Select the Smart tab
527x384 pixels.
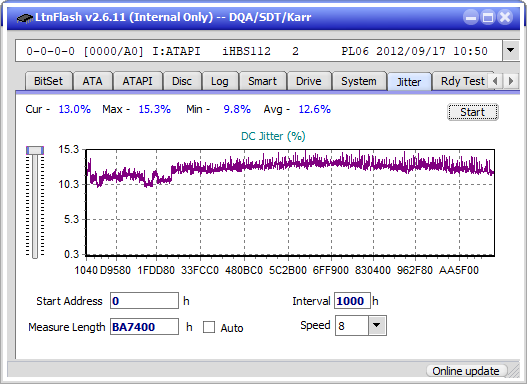point(262,81)
